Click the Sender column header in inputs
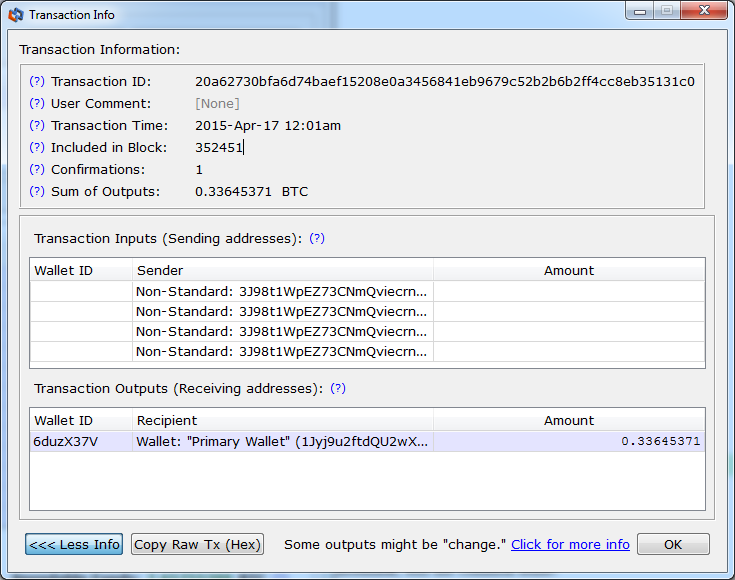 (283, 271)
